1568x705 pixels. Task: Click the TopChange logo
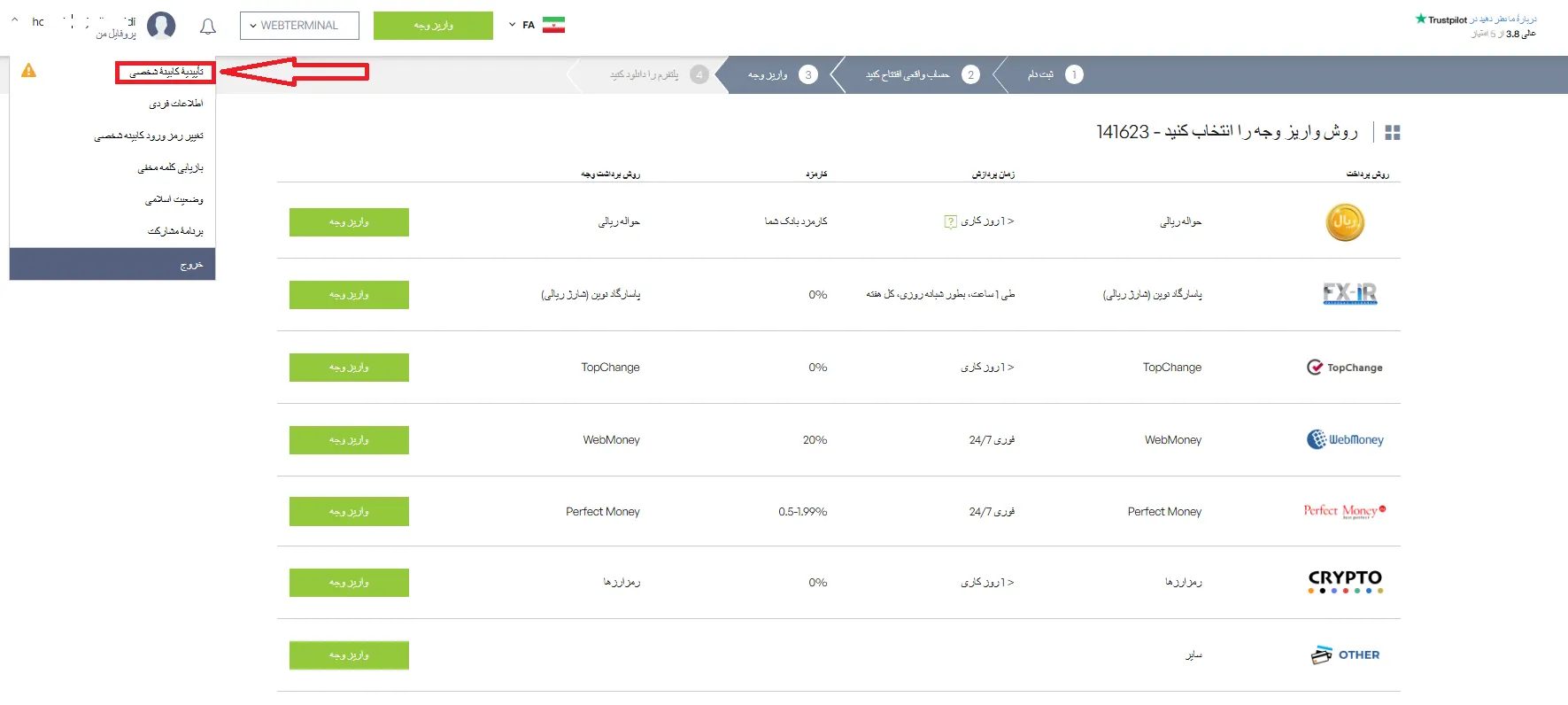click(x=1345, y=368)
